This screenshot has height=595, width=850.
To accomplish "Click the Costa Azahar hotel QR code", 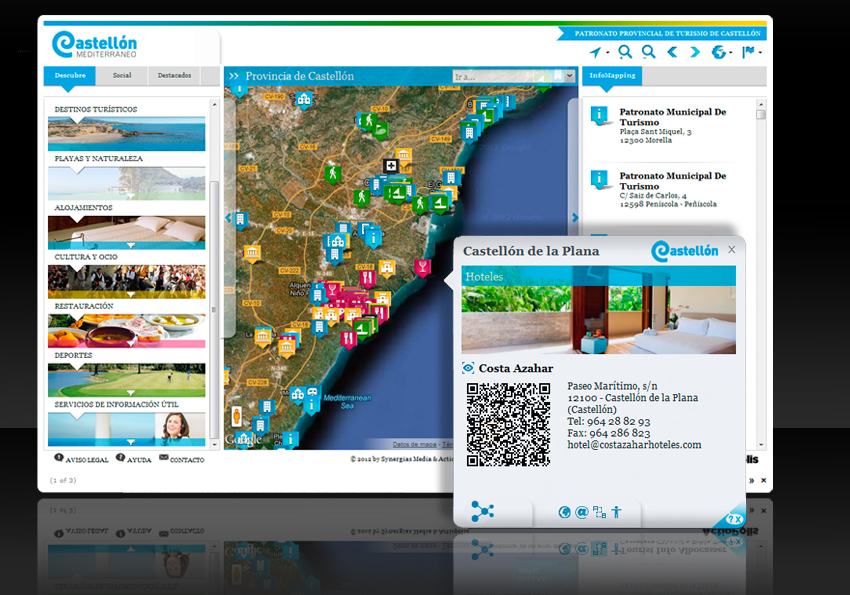I will tap(508, 424).
